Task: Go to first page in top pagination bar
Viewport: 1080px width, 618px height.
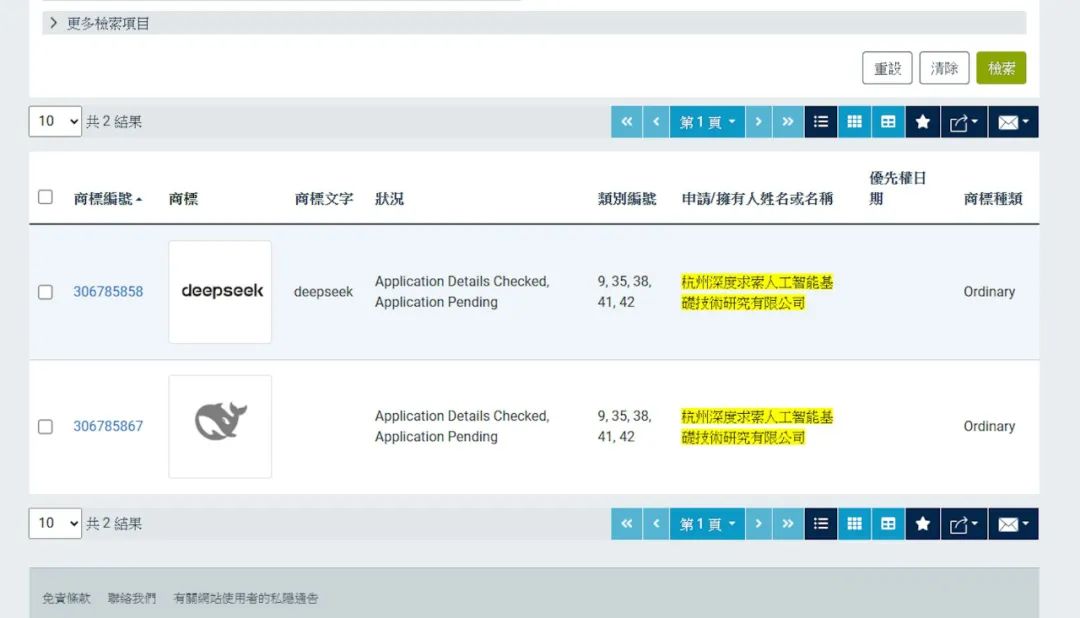Action: [626, 122]
